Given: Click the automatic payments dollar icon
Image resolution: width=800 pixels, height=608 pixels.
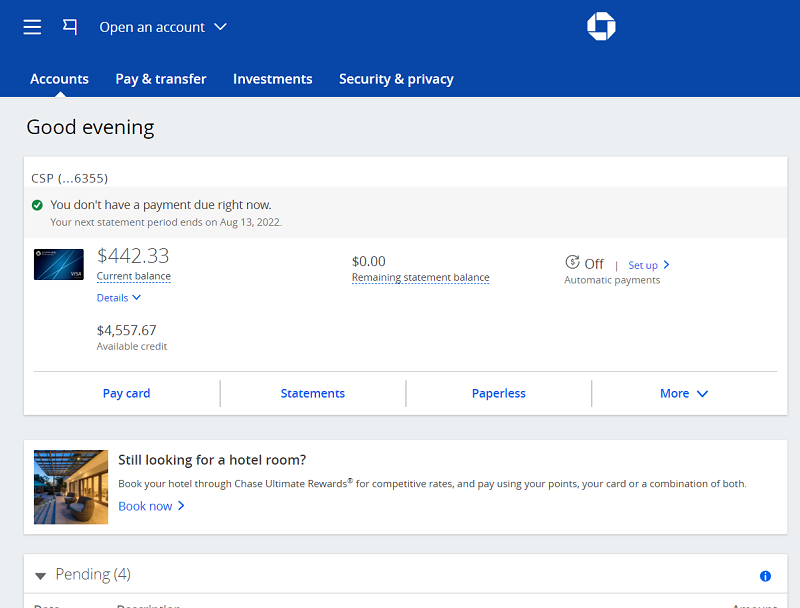Looking at the screenshot, I should point(572,263).
